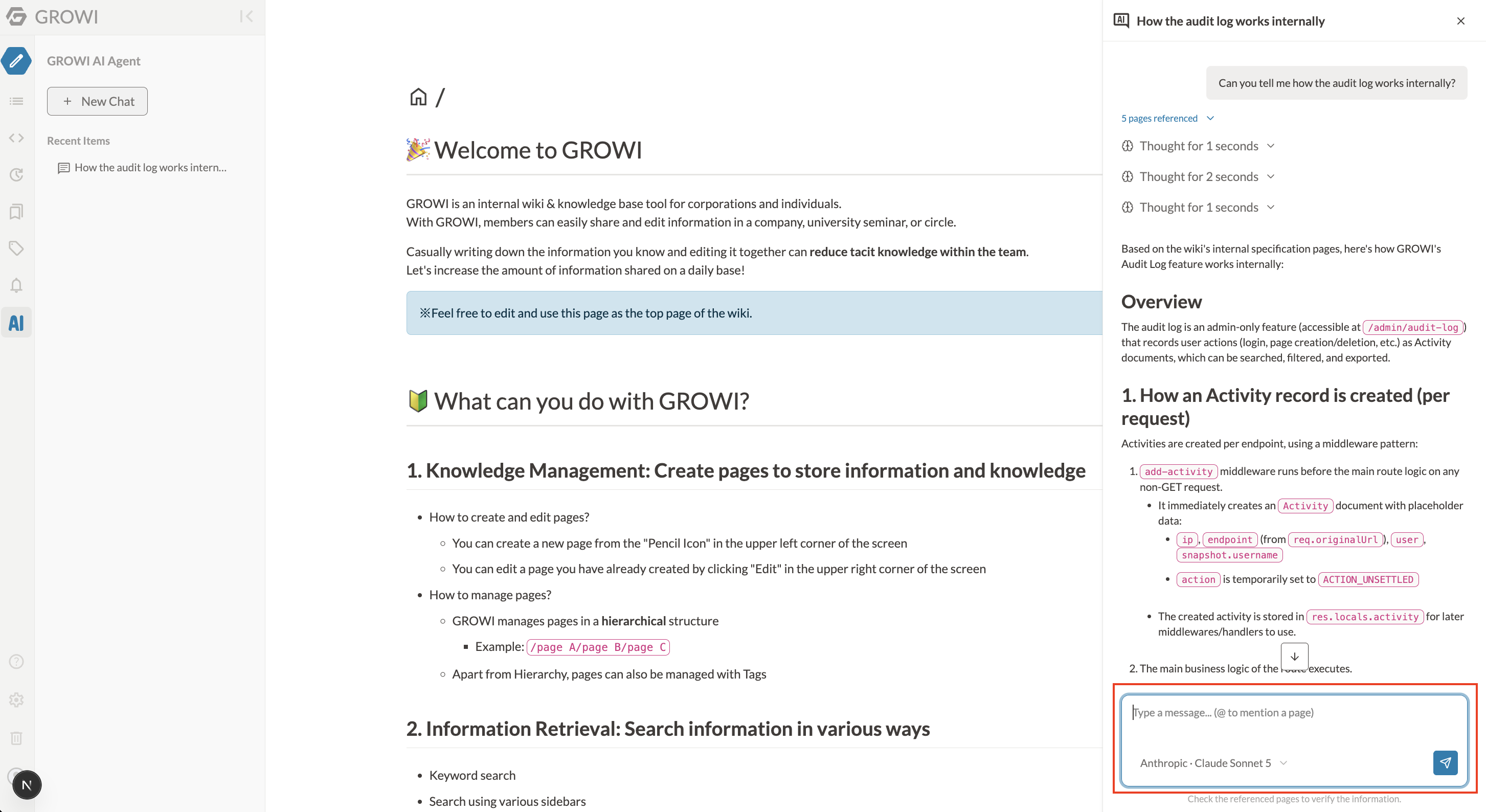1486x812 pixels.
Task: Click the '/admin/audit-log' code text
Action: (1413, 328)
